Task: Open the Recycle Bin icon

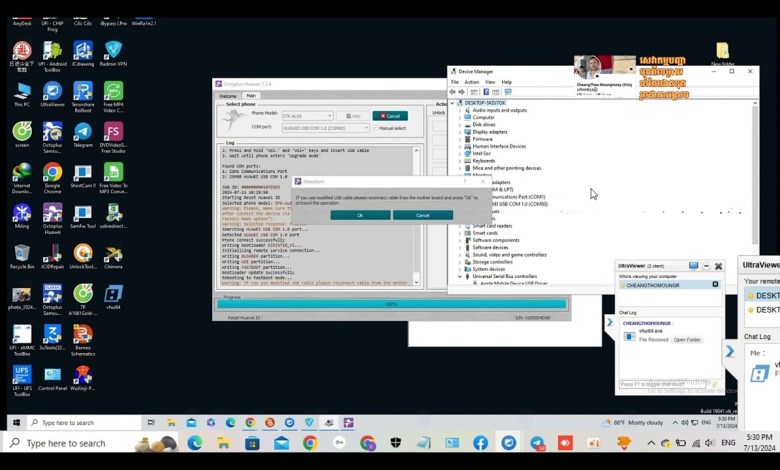Action: tap(21, 255)
